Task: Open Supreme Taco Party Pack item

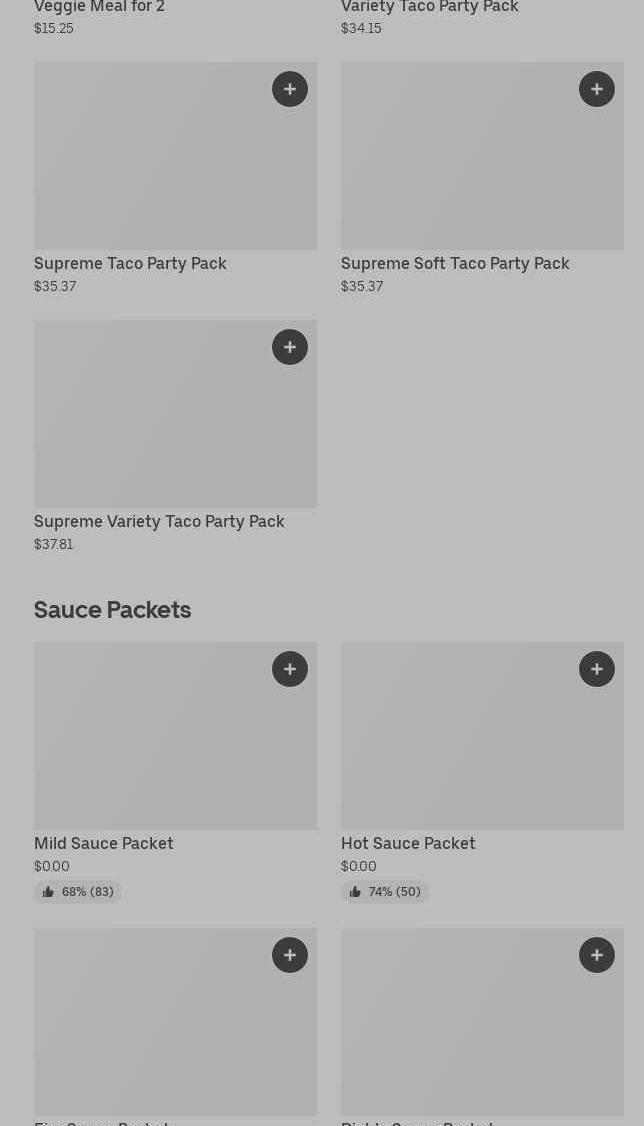Action: [x=130, y=264]
